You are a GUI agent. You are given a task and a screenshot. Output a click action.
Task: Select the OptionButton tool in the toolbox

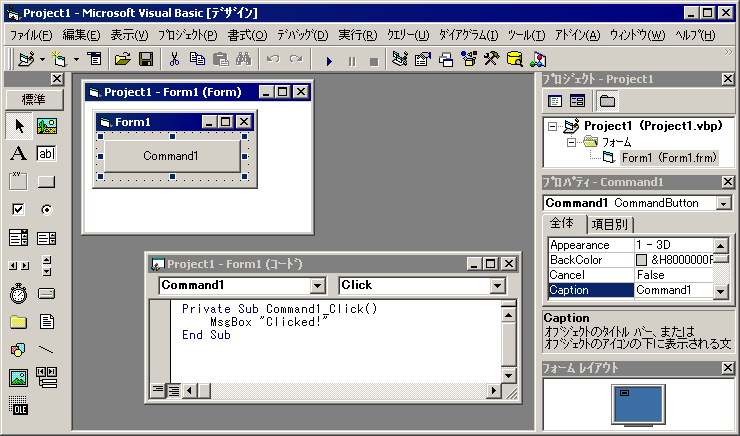[x=47, y=210]
